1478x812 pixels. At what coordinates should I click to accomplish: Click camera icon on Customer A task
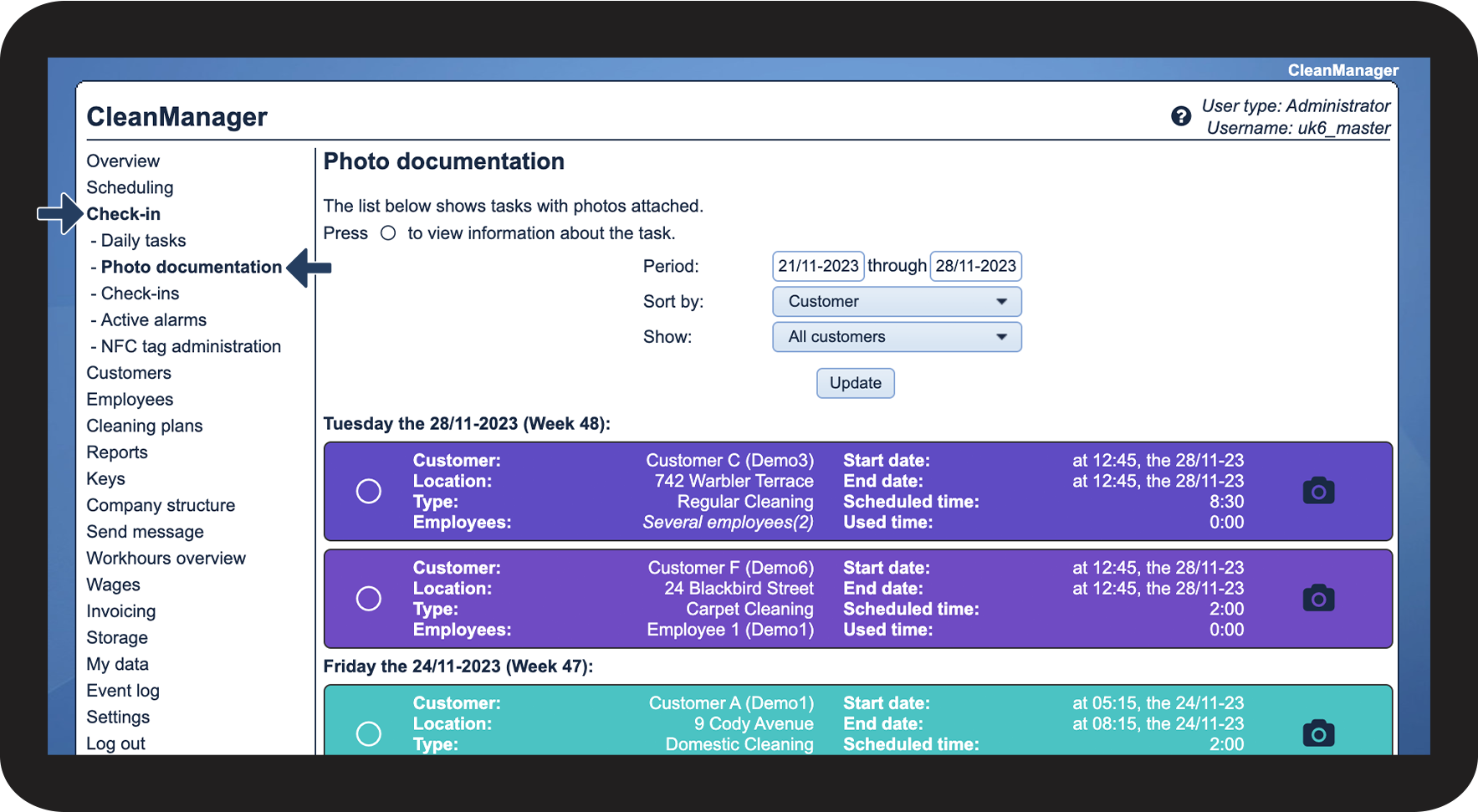tap(1317, 733)
